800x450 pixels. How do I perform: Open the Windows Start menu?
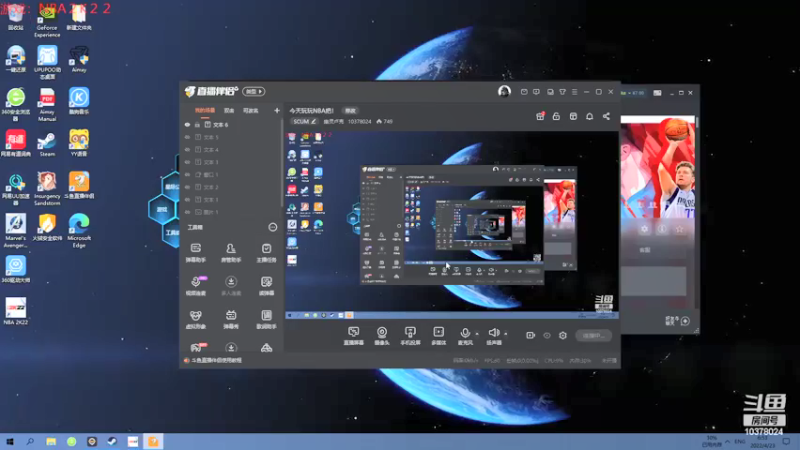click(10, 441)
